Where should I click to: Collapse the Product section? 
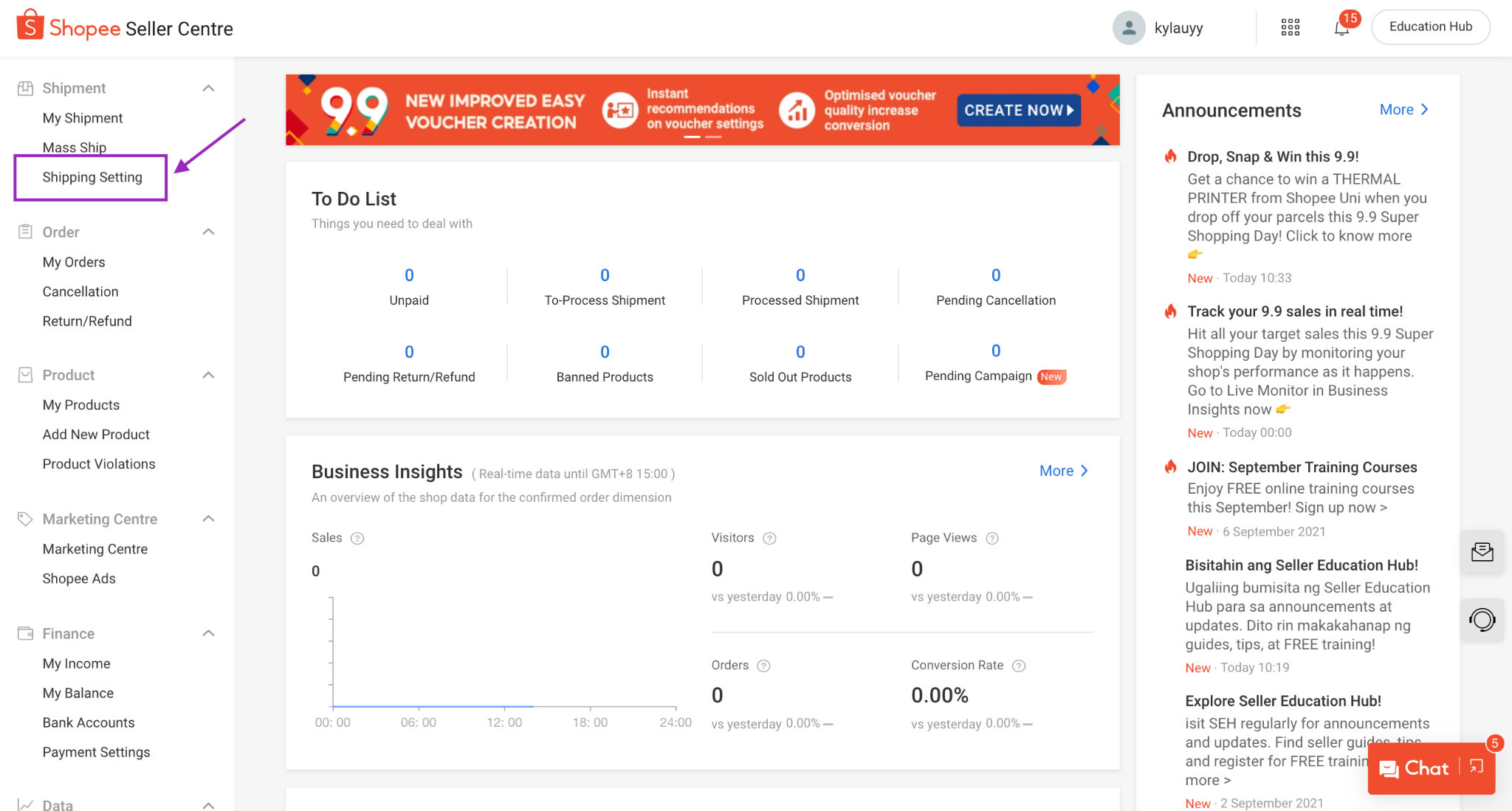point(208,375)
